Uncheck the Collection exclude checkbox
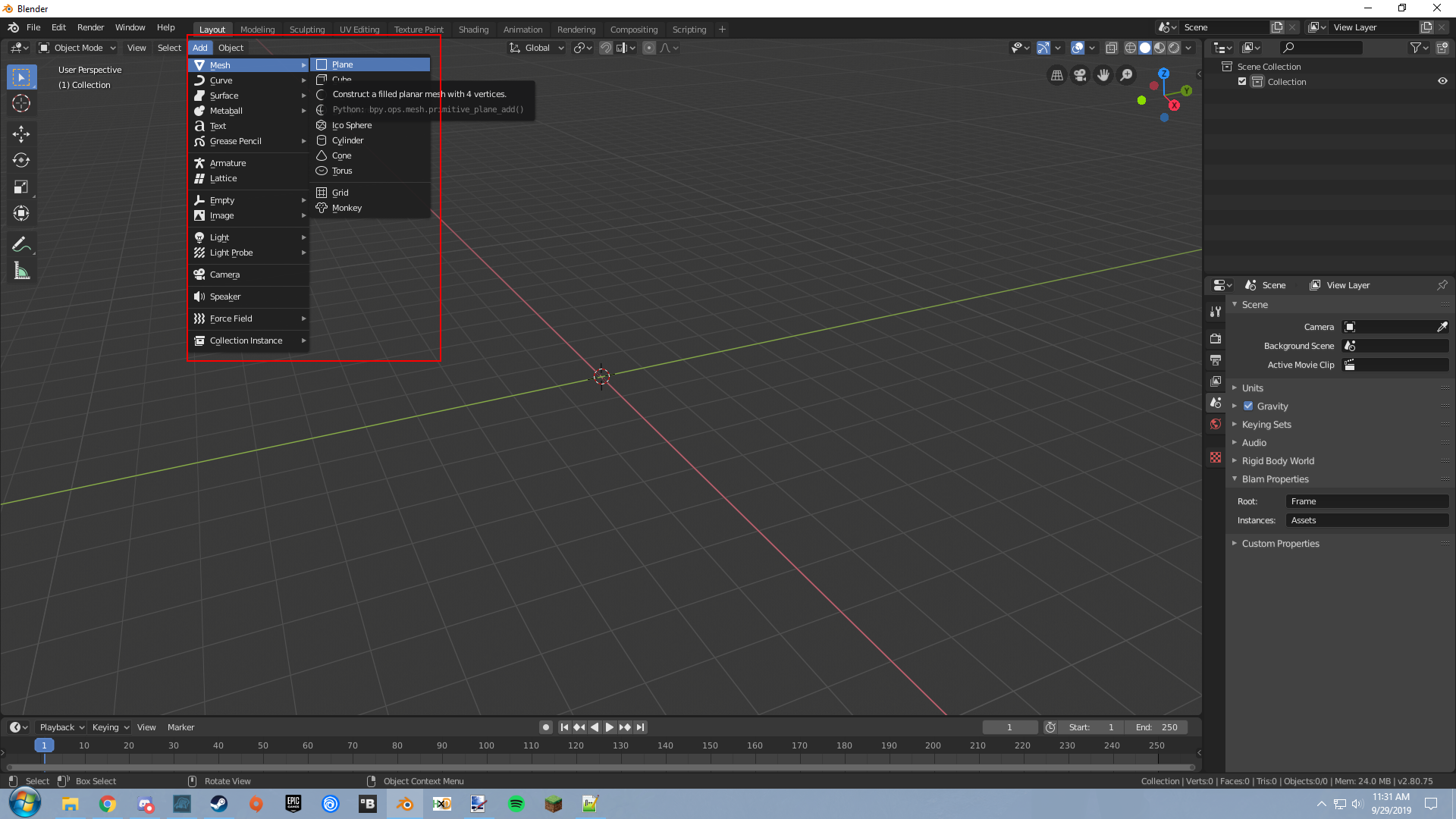 tap(1242, 82)
